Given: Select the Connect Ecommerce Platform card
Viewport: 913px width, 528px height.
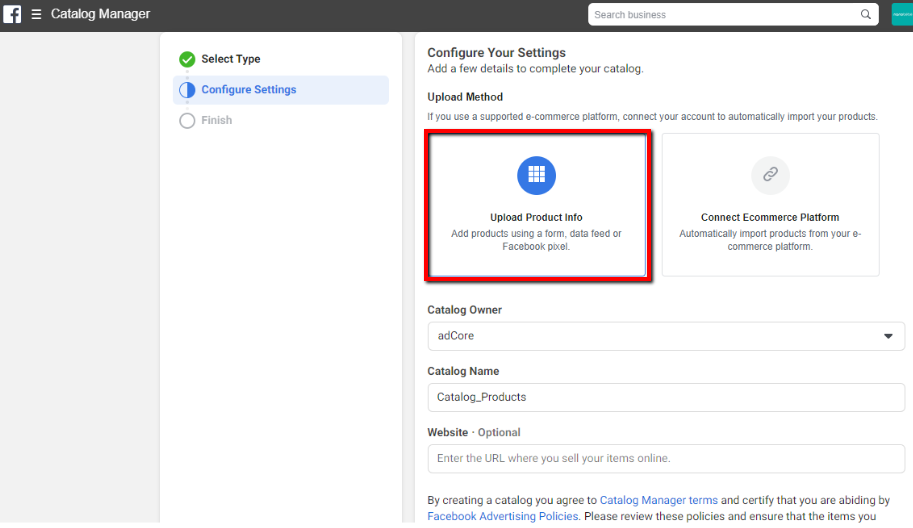Looking at the screenshot, I should 770,204.
